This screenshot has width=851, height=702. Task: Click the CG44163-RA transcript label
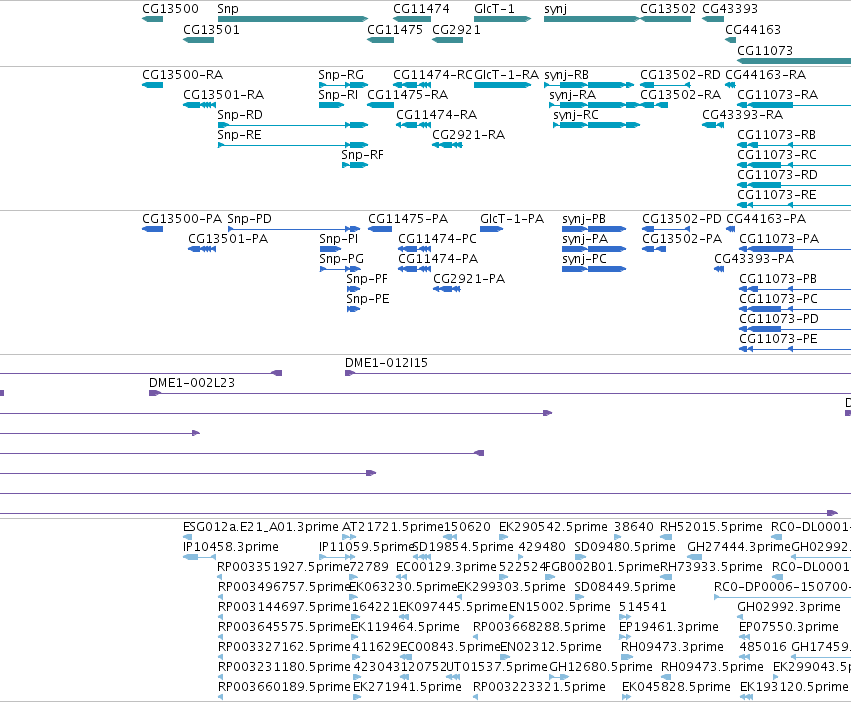765,75
